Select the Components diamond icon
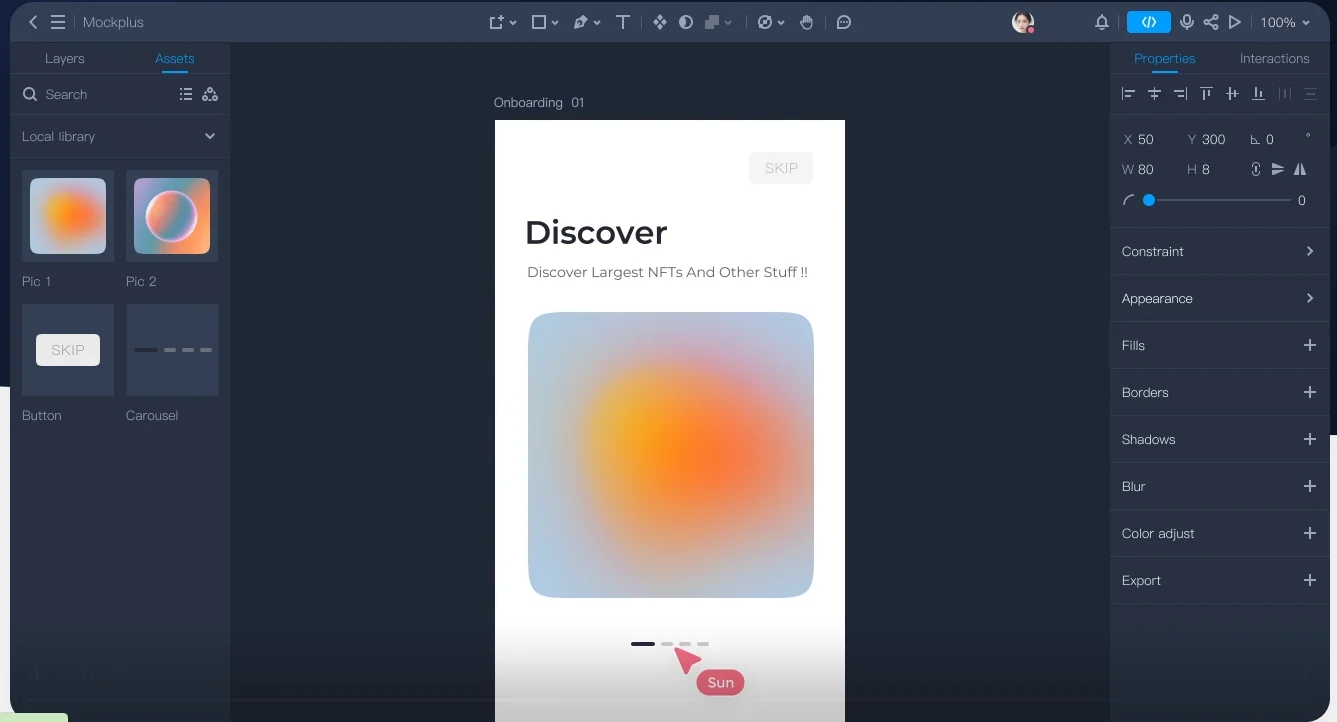 click(x=659, y=21)
